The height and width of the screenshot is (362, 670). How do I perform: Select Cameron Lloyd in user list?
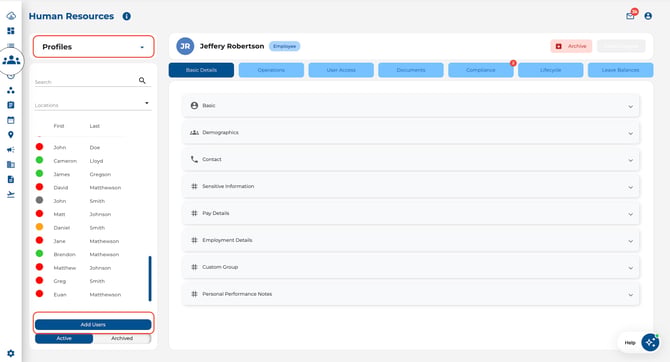(81, 161)
